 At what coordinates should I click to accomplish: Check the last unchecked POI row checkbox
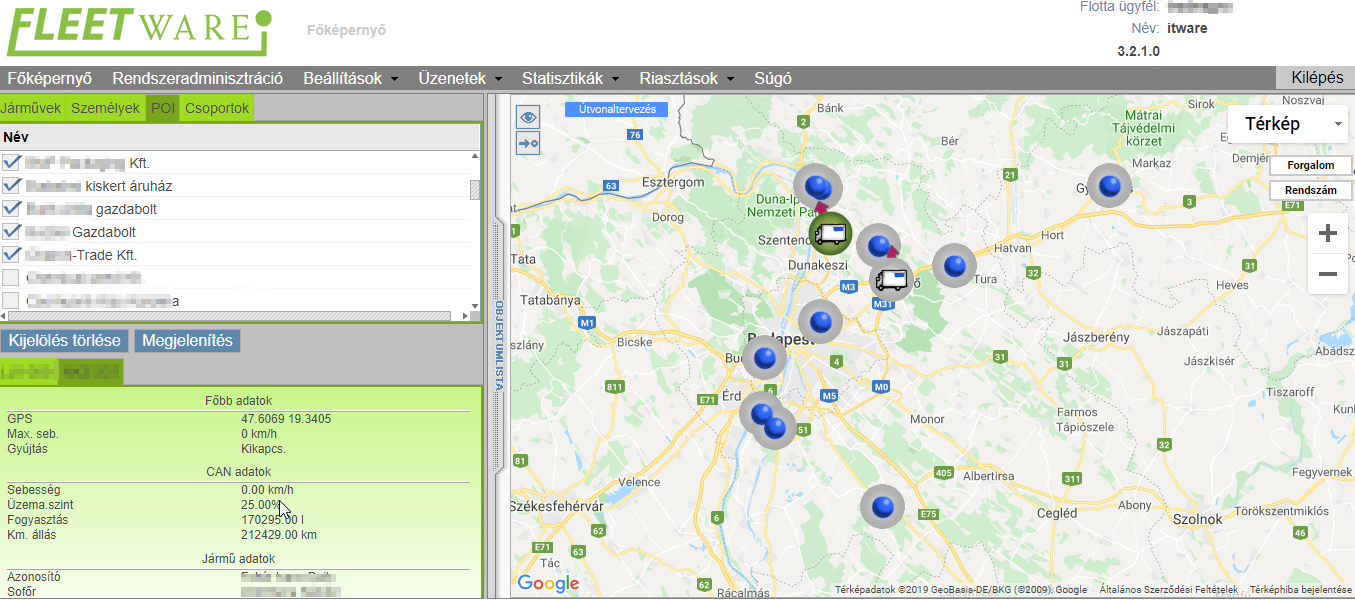coord(12,300)
